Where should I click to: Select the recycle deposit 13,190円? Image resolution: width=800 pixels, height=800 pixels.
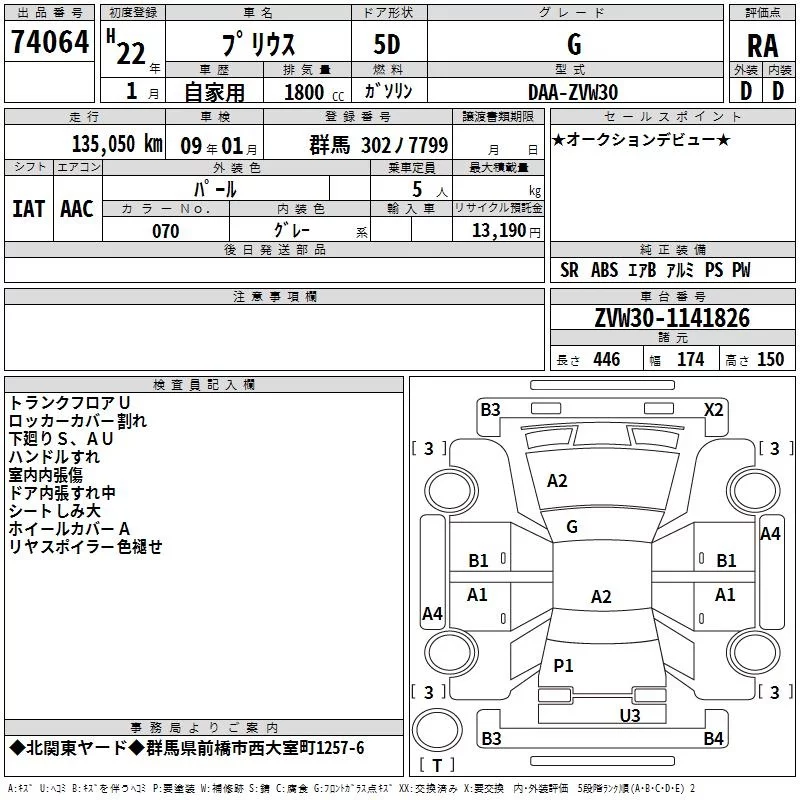[x=506, y=231]
